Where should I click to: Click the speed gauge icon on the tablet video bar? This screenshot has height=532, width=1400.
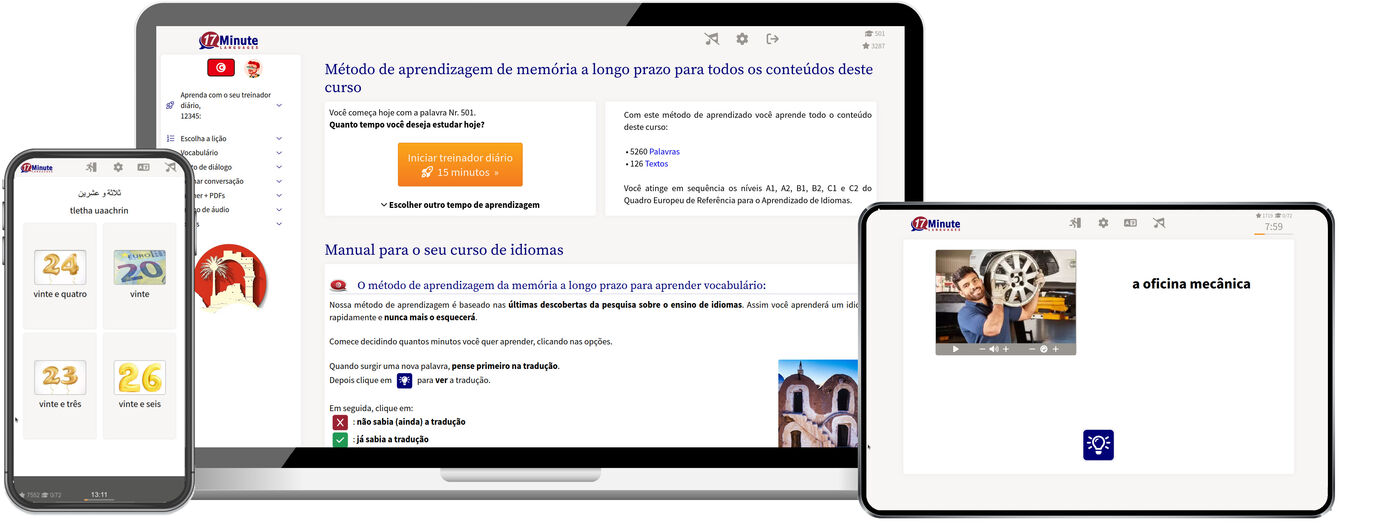coord(1044,349)
